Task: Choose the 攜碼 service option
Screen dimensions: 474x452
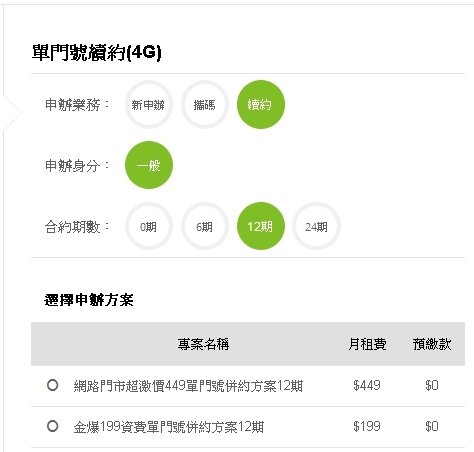Action: click(205, 105)
